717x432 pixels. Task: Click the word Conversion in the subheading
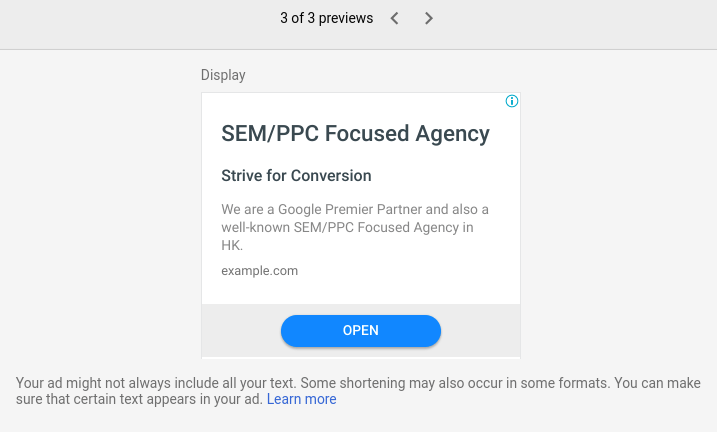click(331, 176)
